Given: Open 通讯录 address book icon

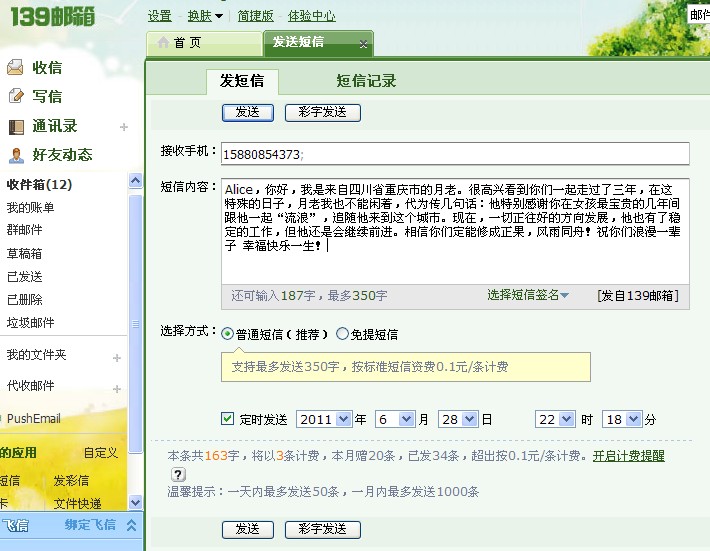Looking at the screenshot, I should point(15,126).
